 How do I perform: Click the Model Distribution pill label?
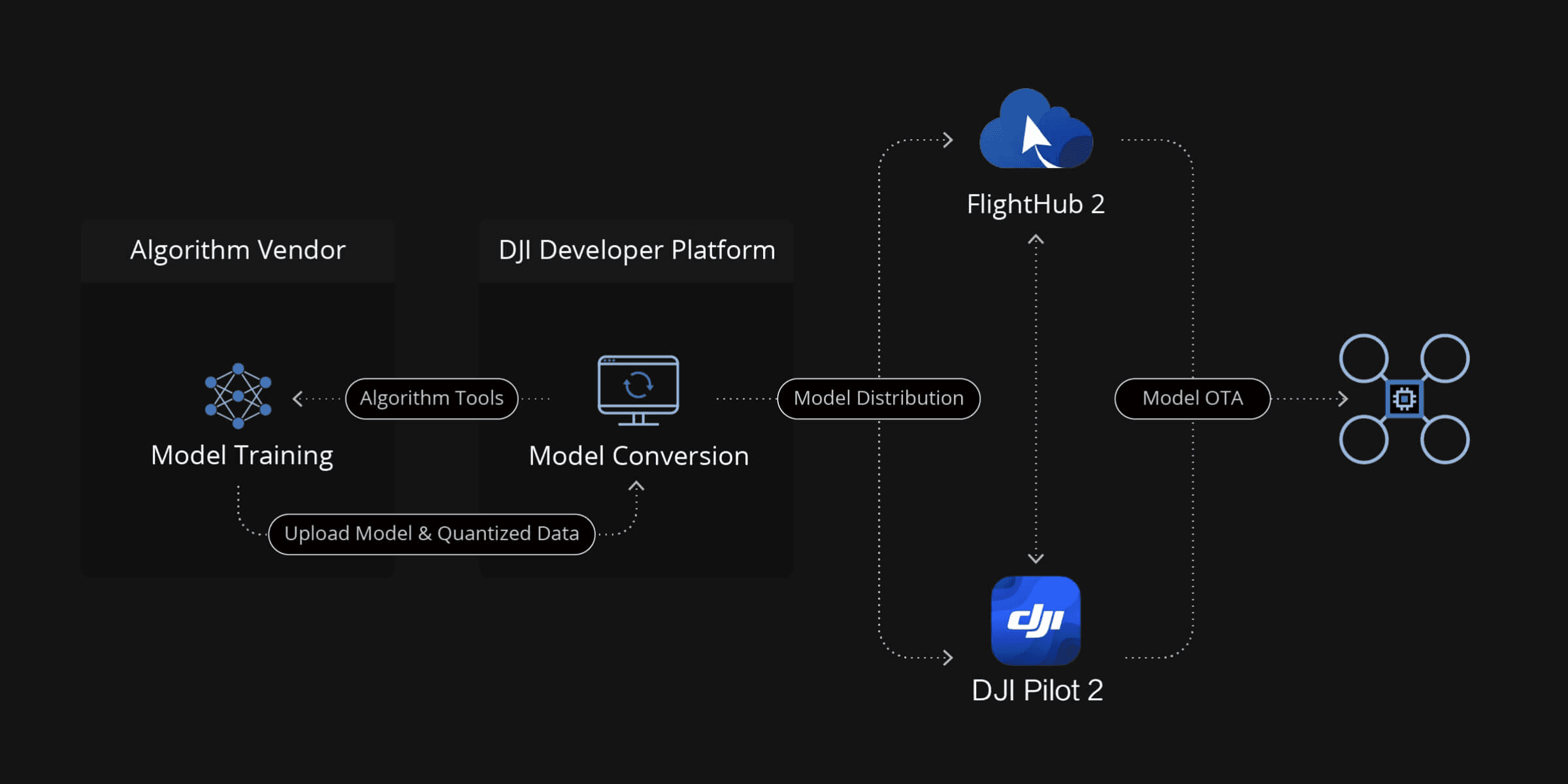tap(878, 399)
